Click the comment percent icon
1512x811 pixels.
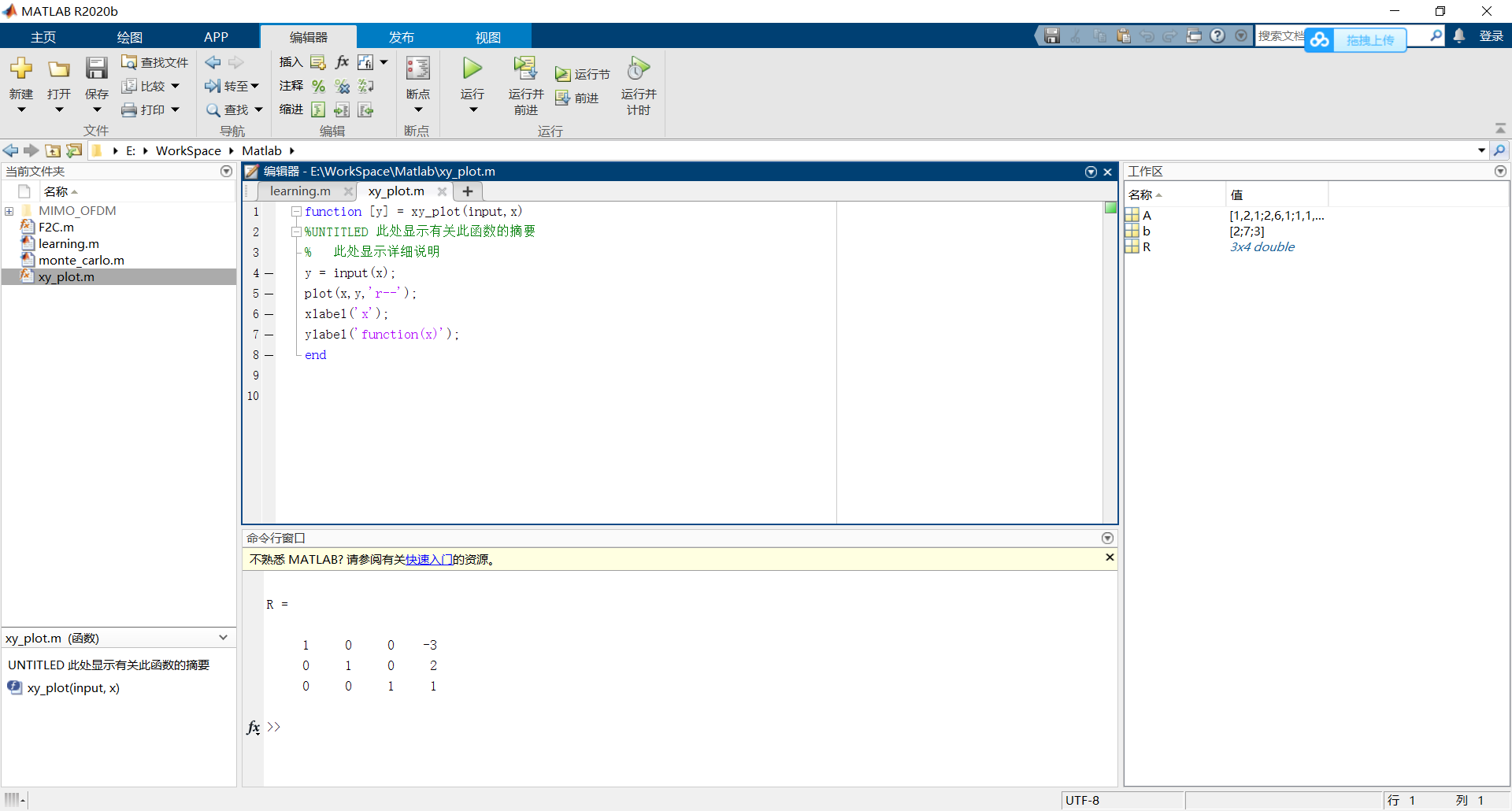[x=318, y=86]
